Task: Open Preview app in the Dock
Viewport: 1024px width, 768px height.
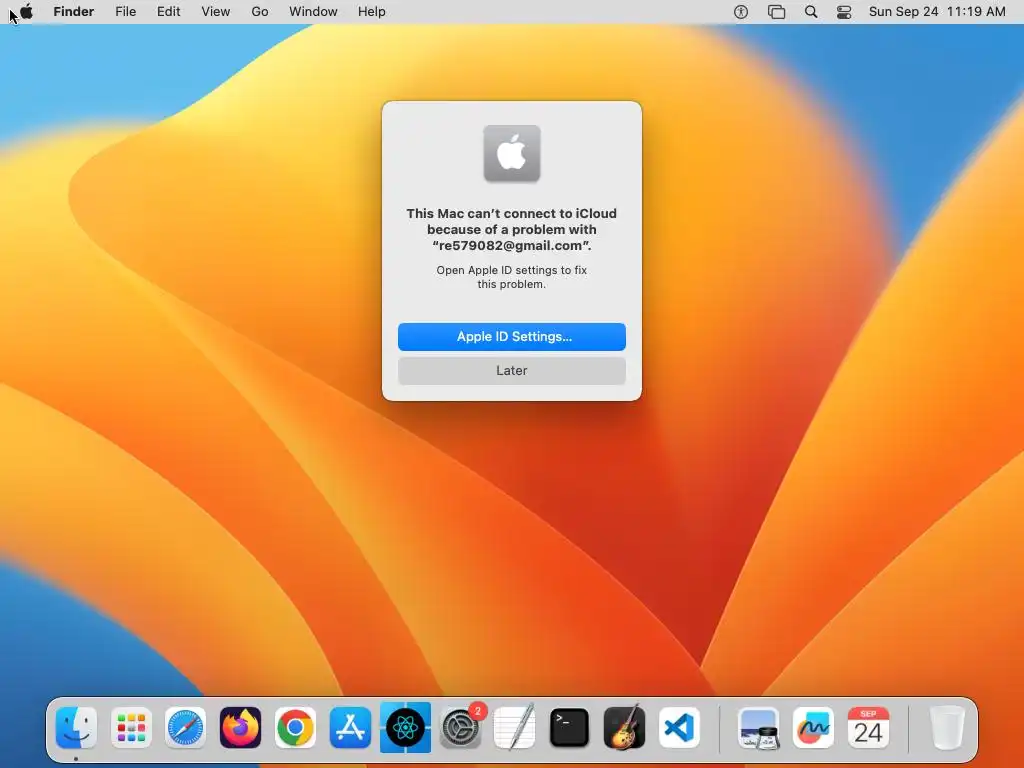Action: click(758, 728)
